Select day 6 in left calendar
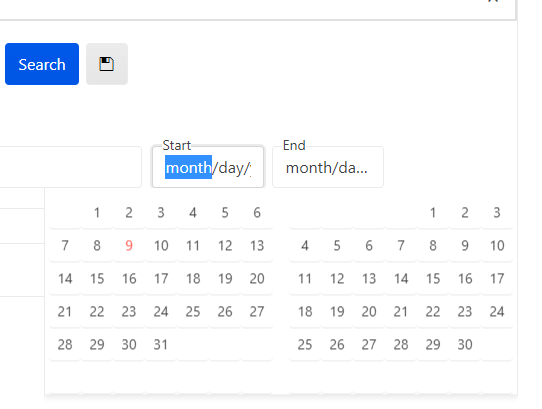542x409 pixels. (257, 213)
